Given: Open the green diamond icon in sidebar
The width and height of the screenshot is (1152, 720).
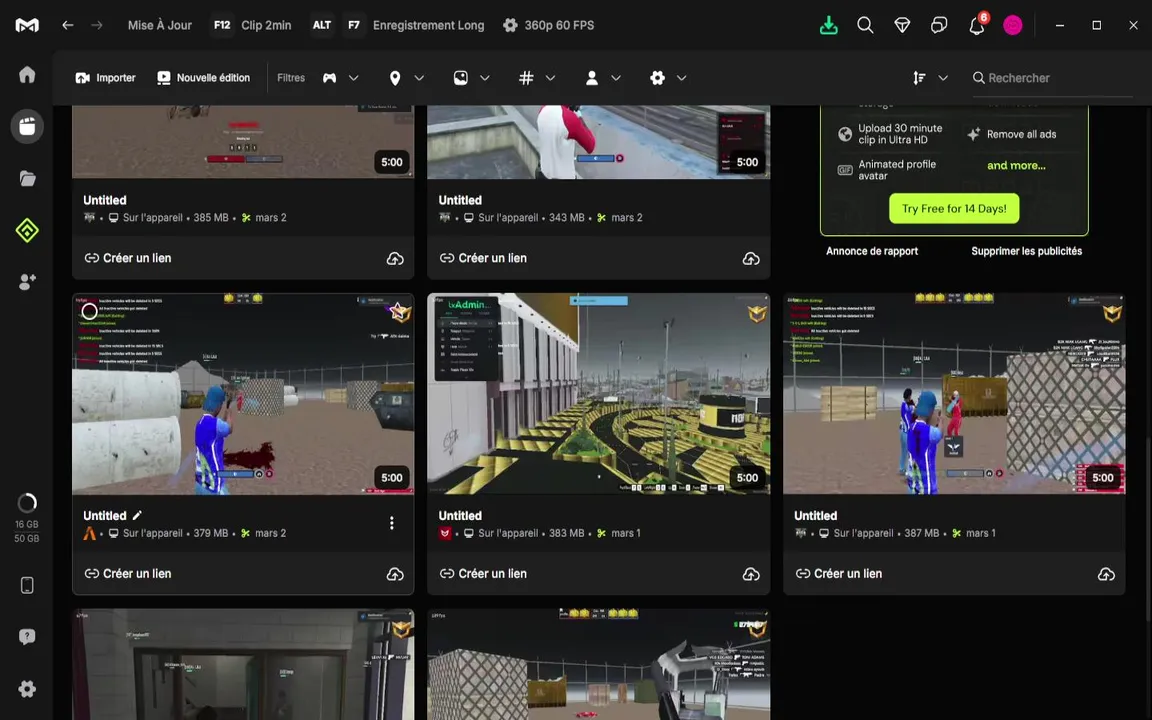Looking at the screenshot, I should click(x=27, y=231).
